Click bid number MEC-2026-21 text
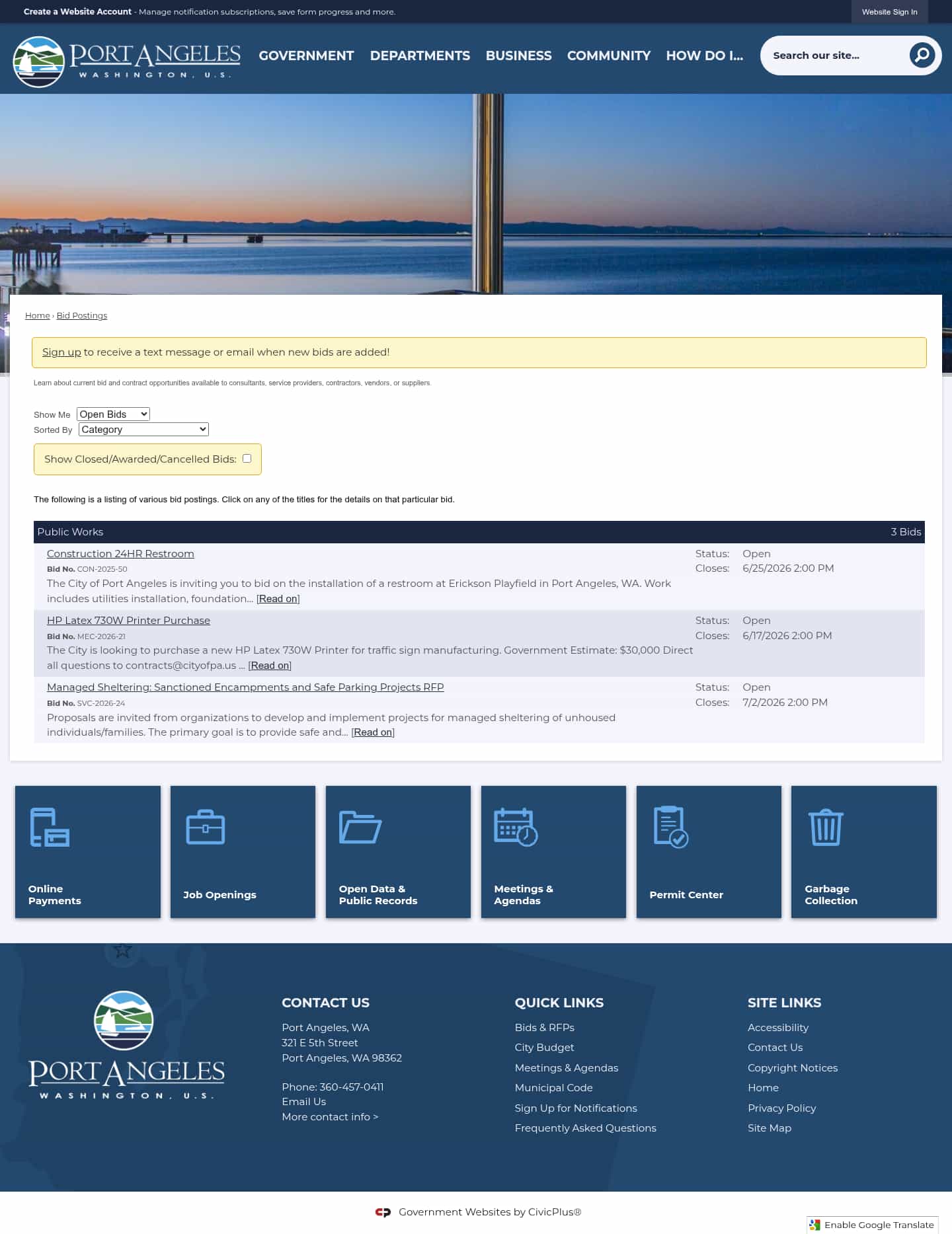Viewport: 952px width, 1234px height. coord(101,636)
